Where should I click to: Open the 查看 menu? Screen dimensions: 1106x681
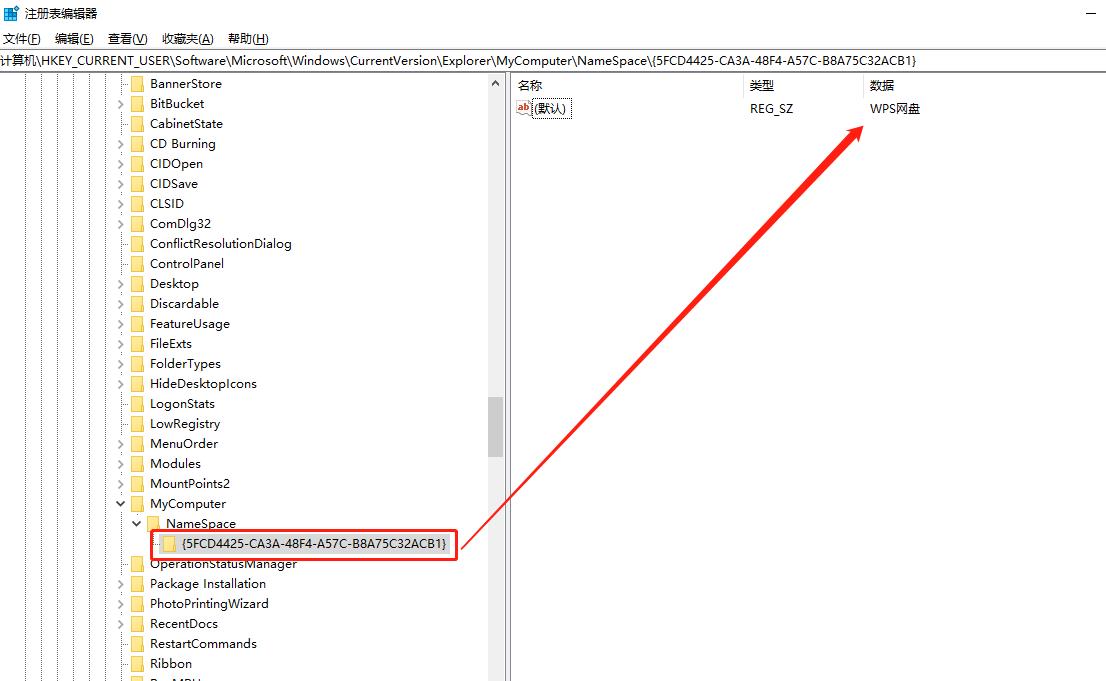coord(125,38)
